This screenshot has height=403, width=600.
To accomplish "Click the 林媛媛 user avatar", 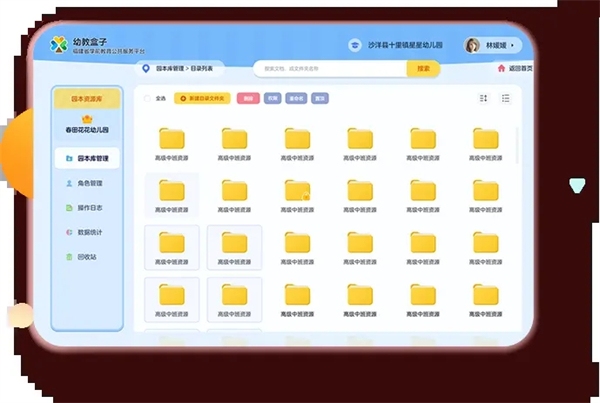I will [472, 45].
